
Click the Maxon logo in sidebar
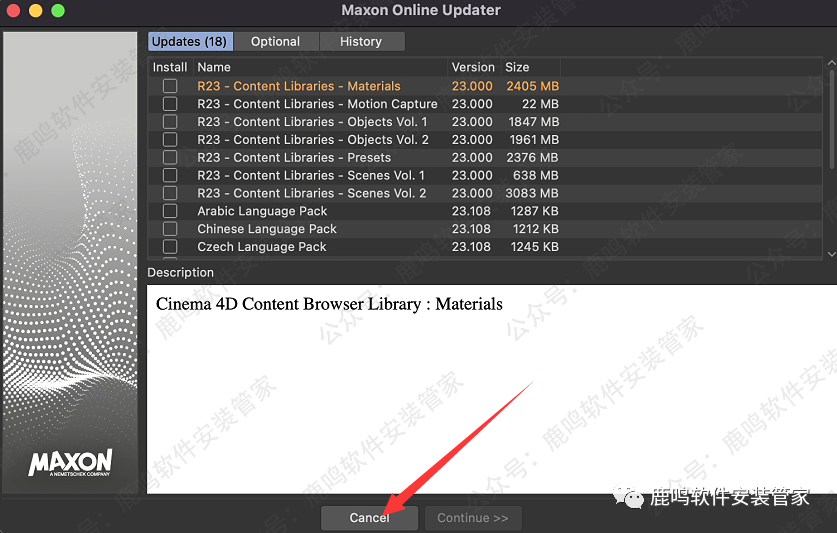70,463
